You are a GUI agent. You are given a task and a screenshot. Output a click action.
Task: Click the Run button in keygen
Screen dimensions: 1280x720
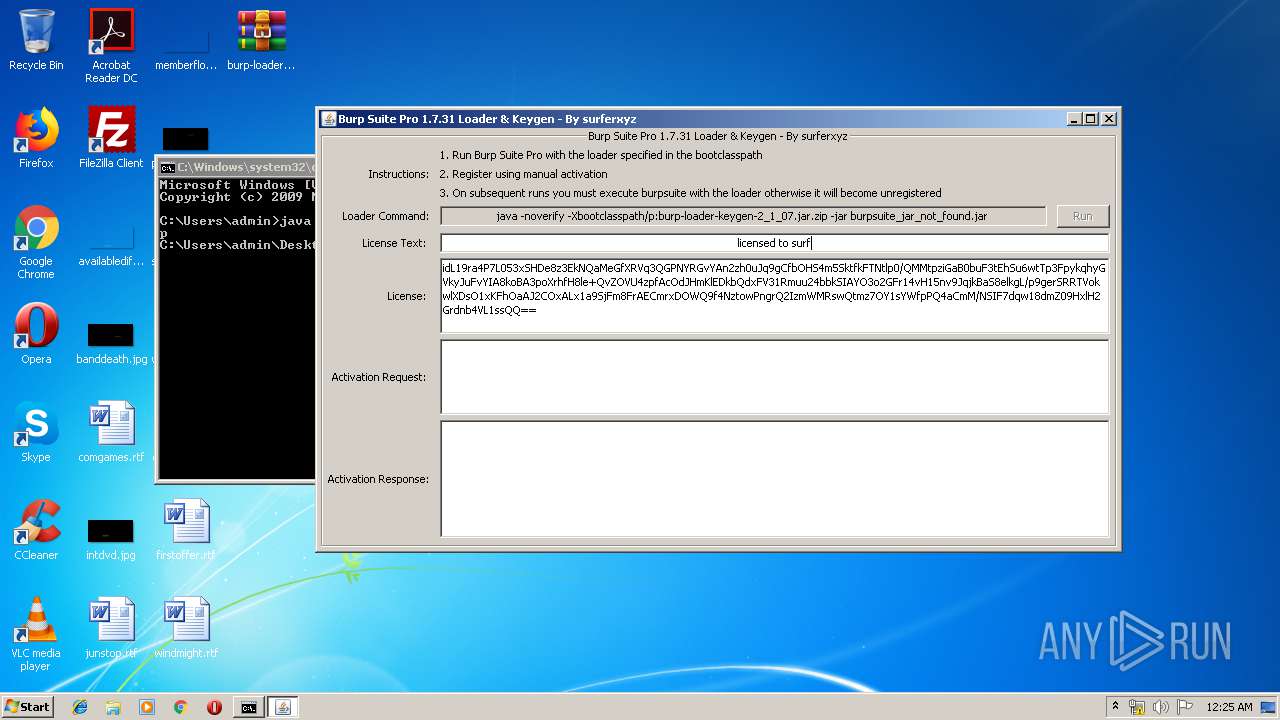(x=1083, y=216)
